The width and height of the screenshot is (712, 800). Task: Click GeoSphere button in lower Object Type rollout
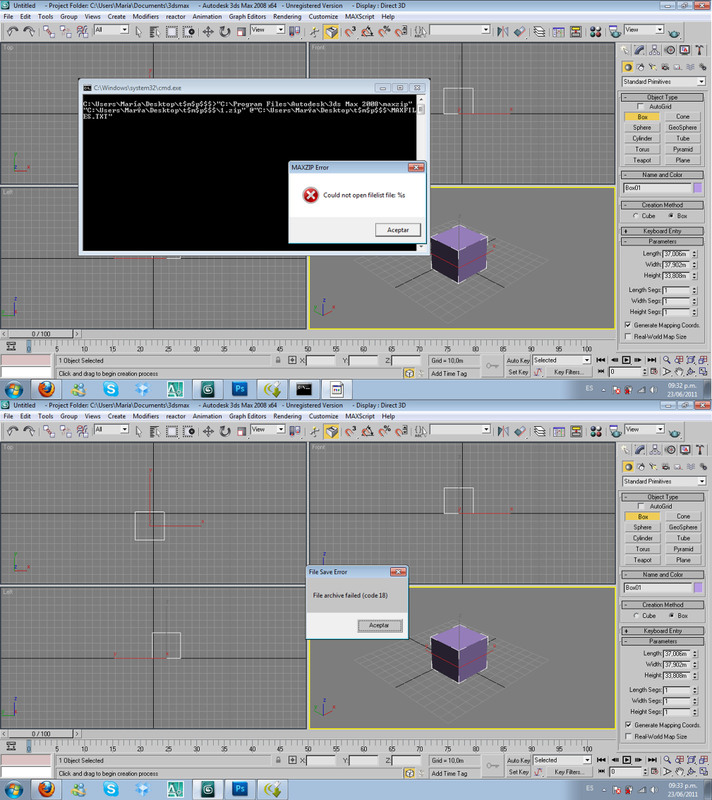[683, 527]
